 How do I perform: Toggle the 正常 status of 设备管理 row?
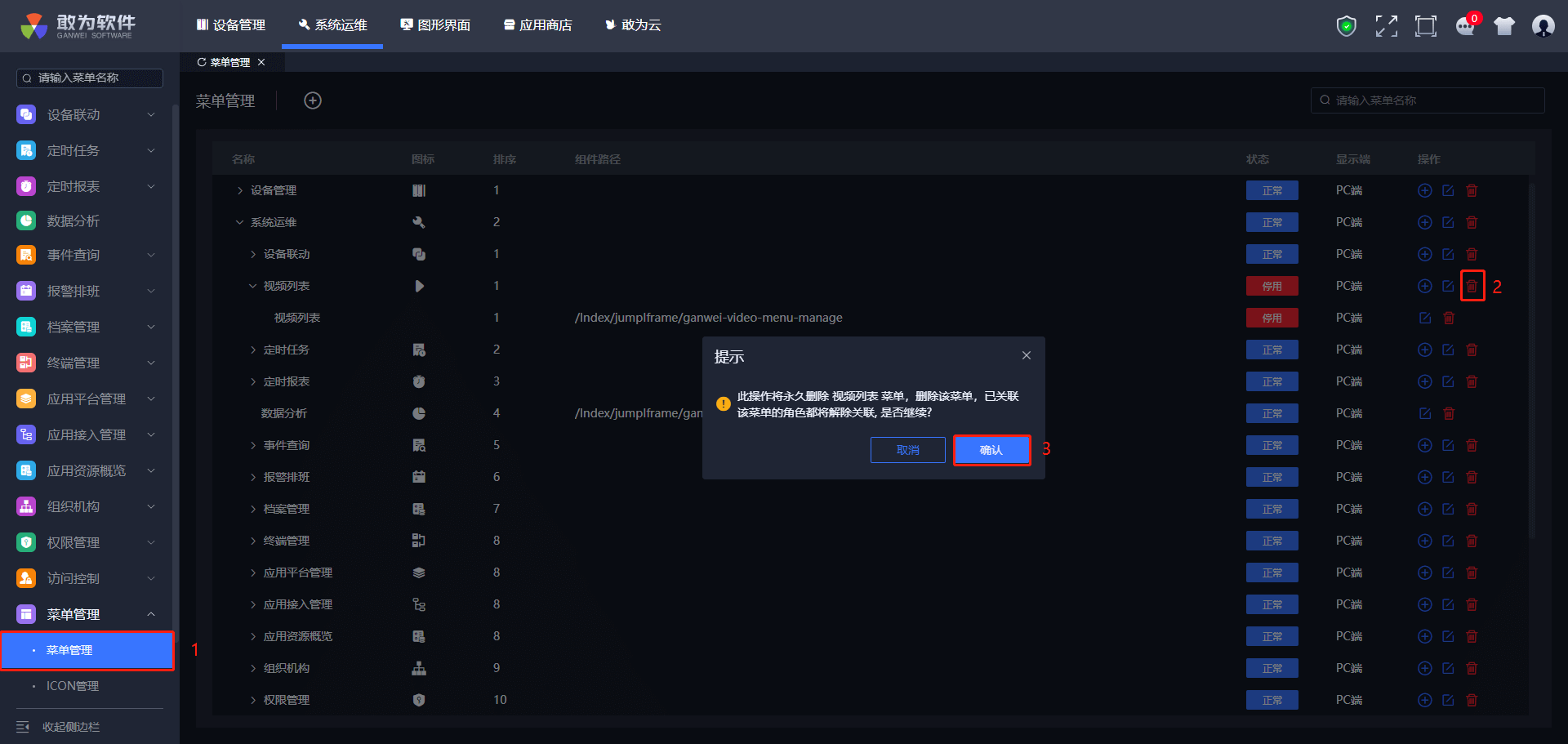(x=1272, y=190)
